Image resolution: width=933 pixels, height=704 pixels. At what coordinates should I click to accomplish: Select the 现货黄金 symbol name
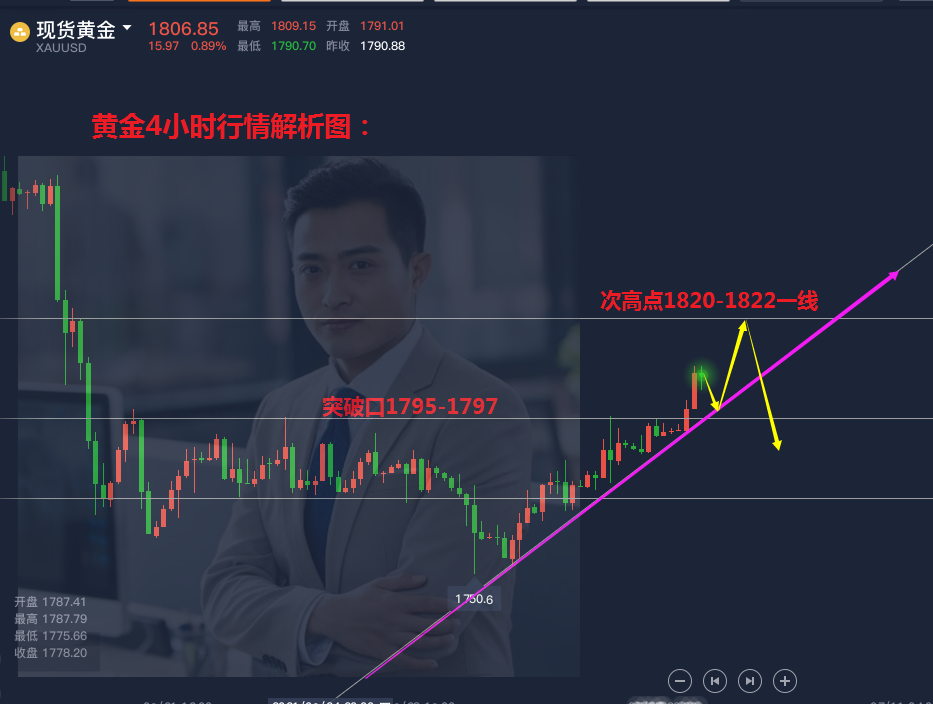point(76,30)
